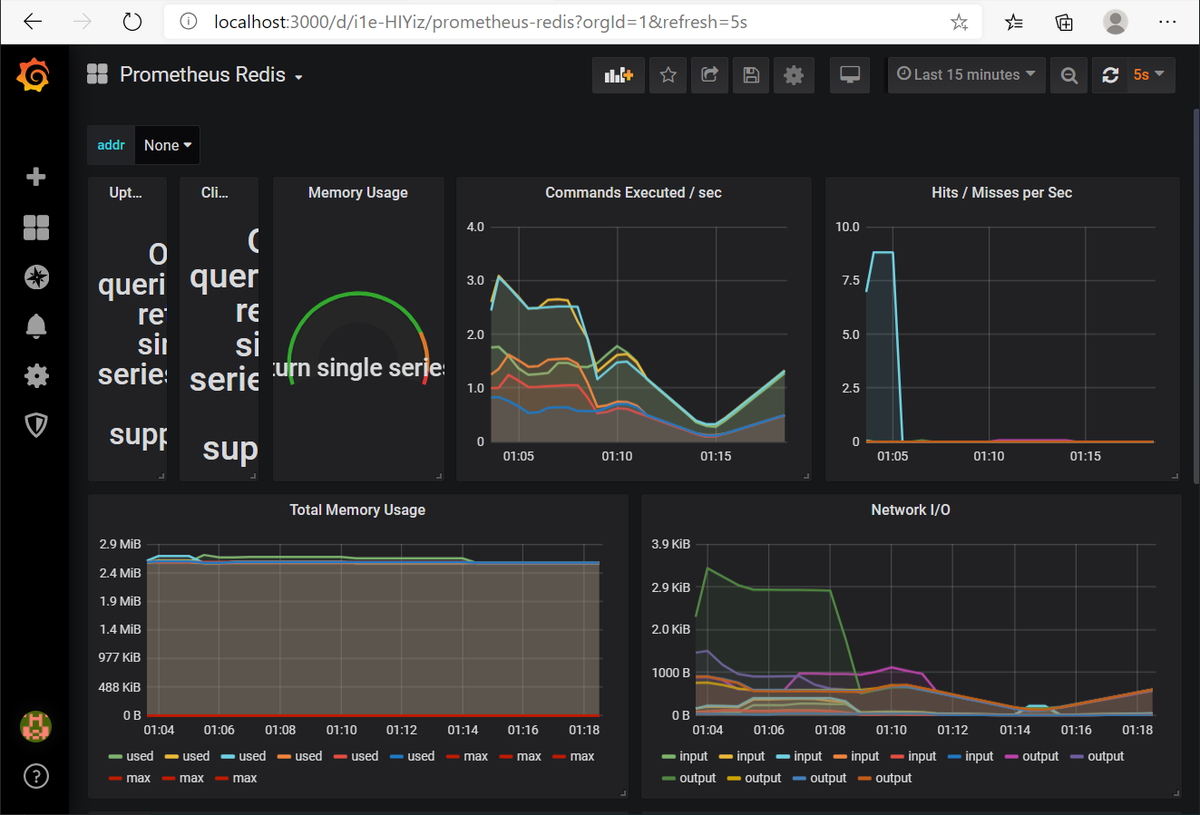Click the '1000 B' y-axis label
The image size is (1200, 815).
[671, 673]
